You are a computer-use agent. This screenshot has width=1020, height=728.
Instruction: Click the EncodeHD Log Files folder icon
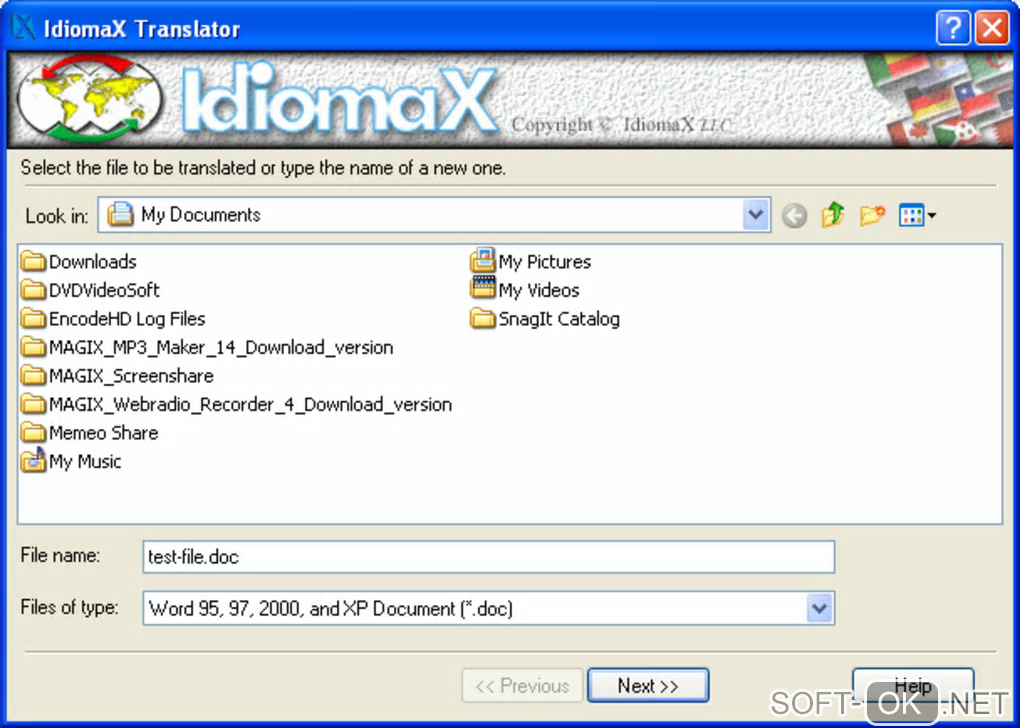point(33,319)
